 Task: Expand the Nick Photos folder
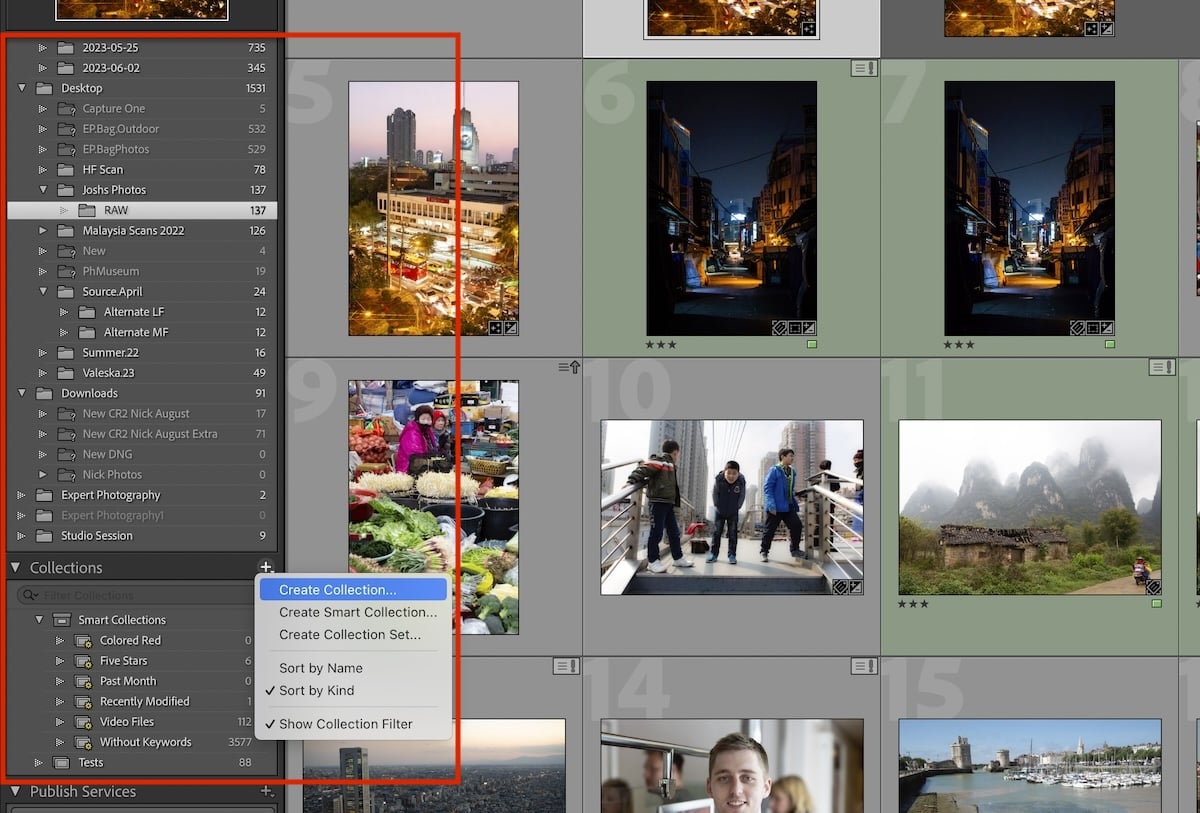point(41,474)
